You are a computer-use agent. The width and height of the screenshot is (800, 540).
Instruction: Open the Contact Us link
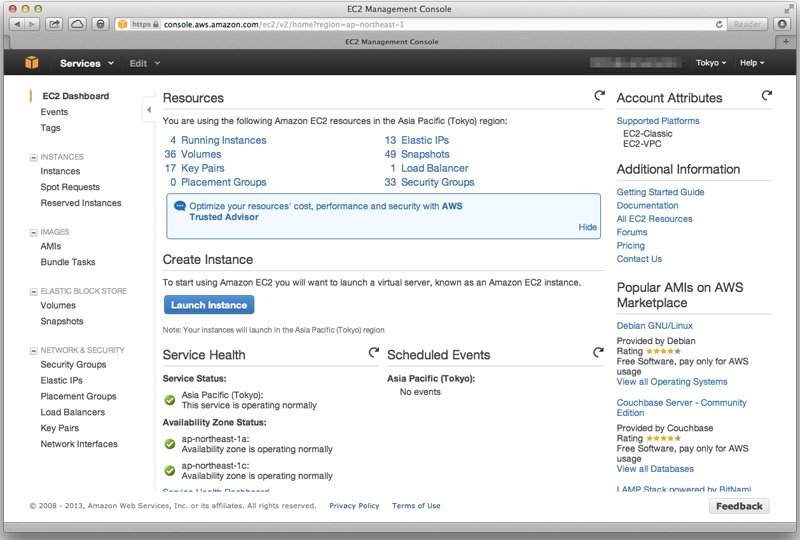(639, 259)
